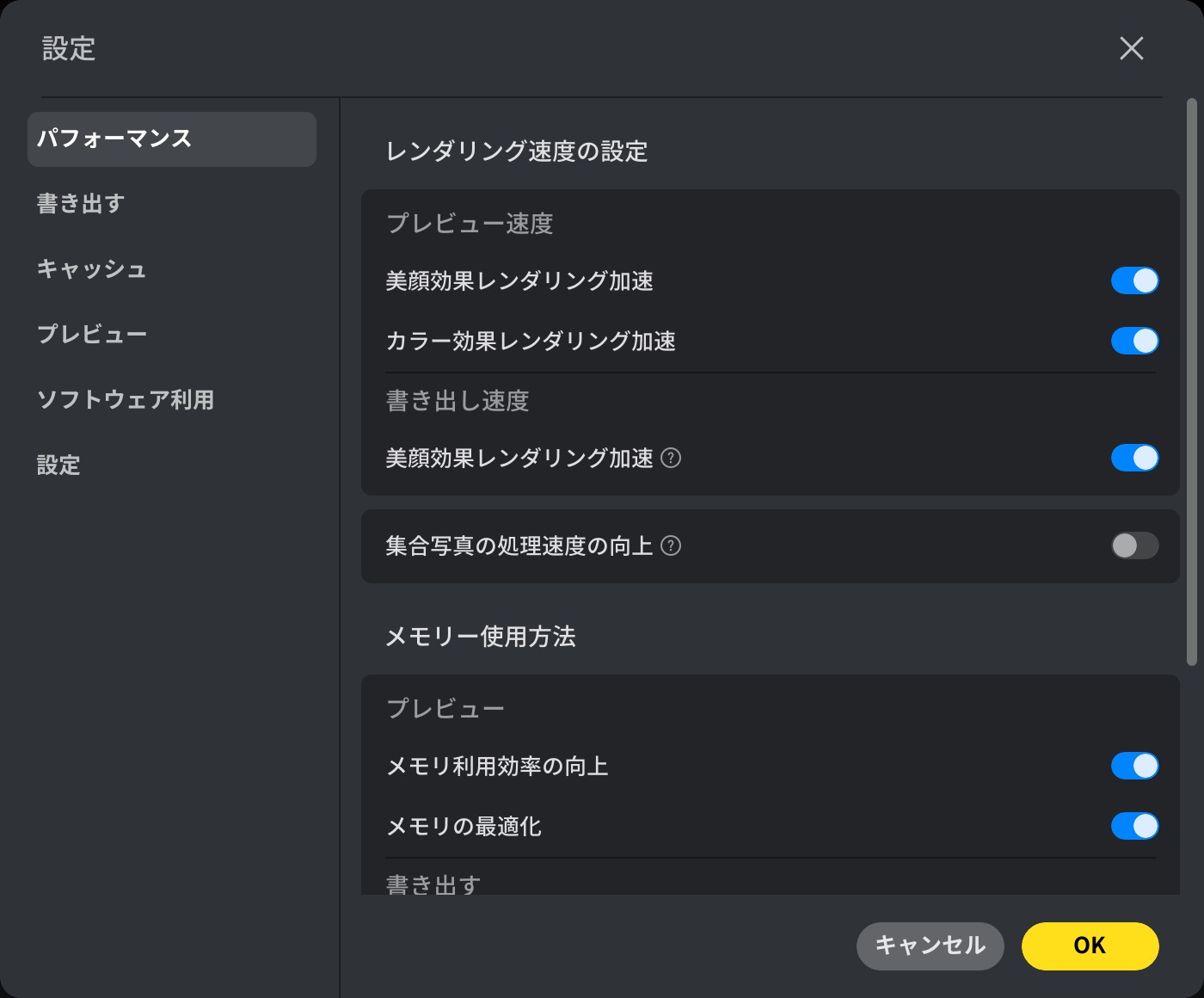Image resolution: width=1204 pixels, height=998 pixels.
Task: Go to ソフトウェア利用 settings
Action: 126,400
